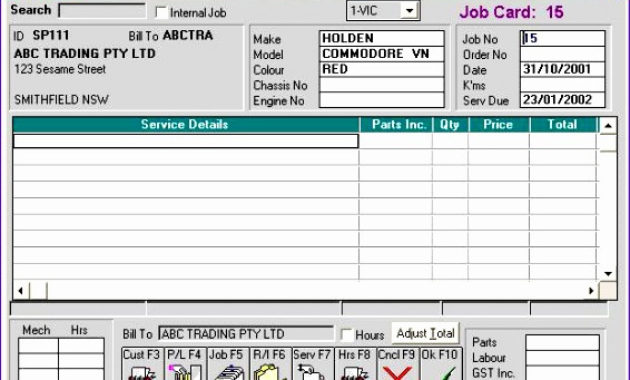Click the Search input field
This screenshot has width=630, height=380.
102,10
